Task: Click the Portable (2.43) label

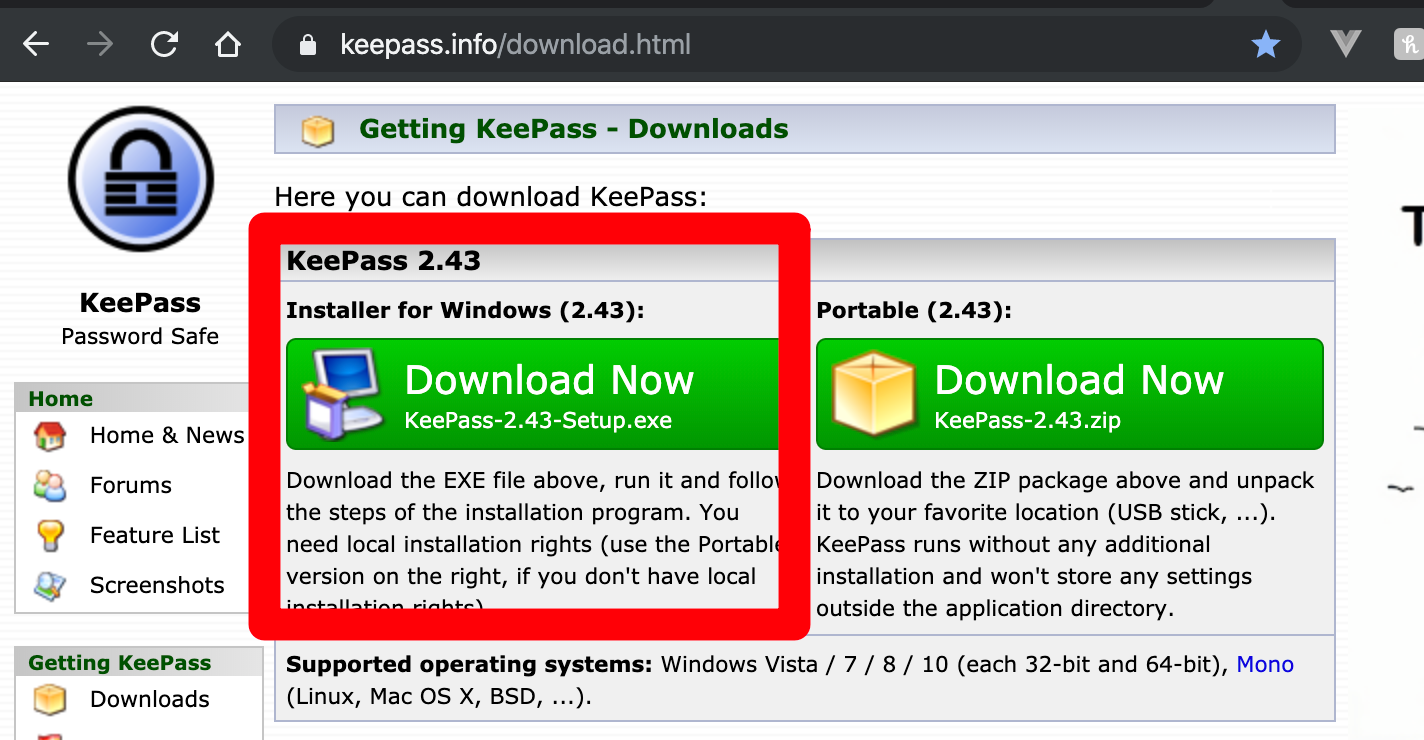Action: point(914,311)
